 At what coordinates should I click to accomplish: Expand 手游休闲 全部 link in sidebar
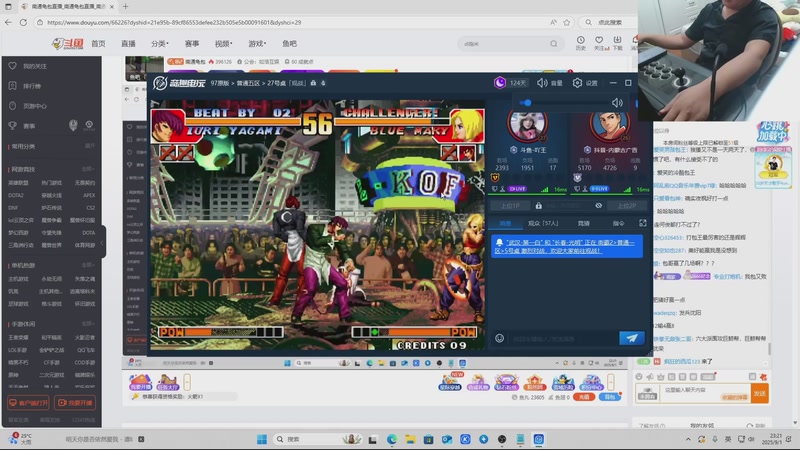[x=87, y=323]
